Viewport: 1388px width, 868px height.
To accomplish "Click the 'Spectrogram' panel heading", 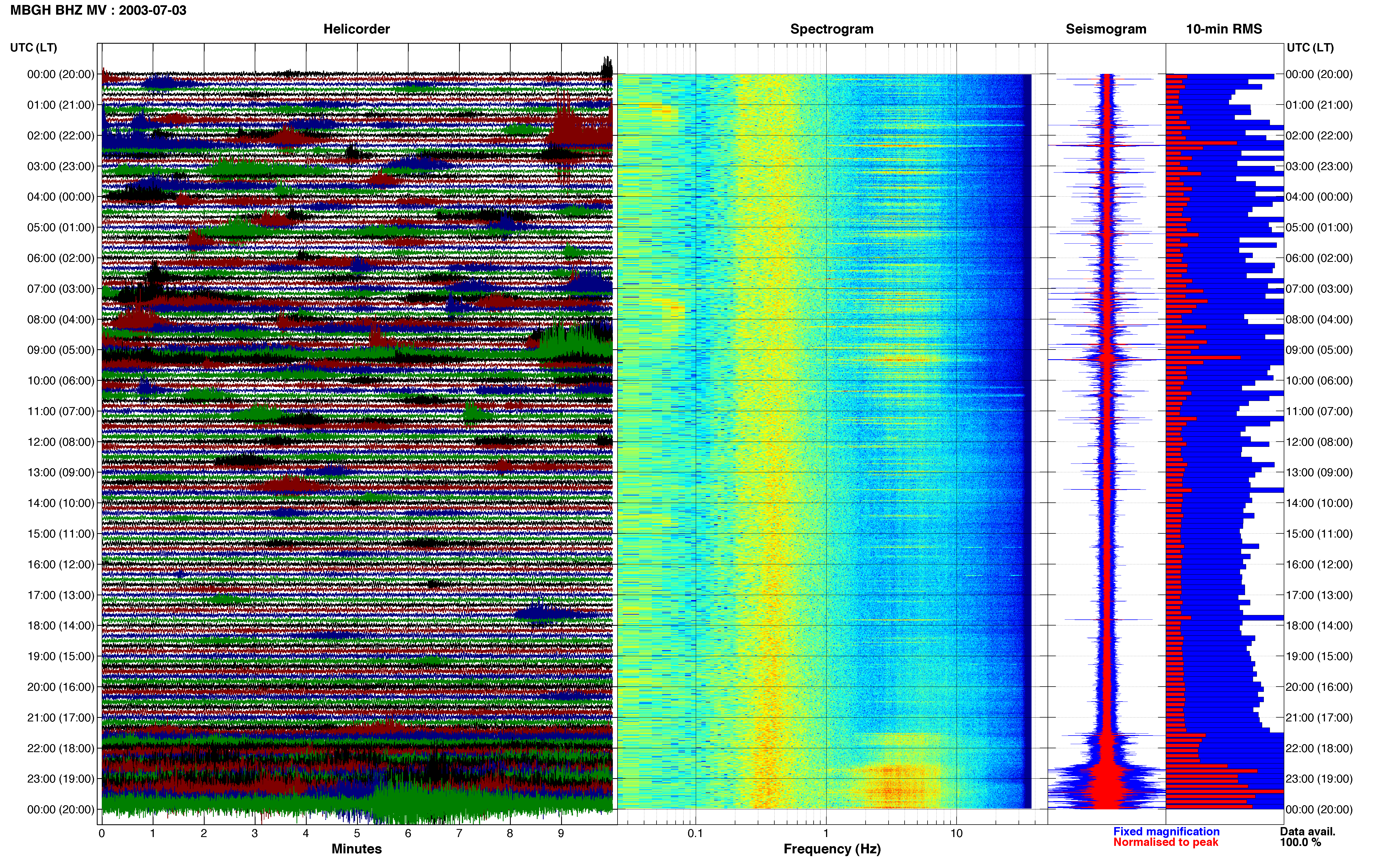I will (x=832, y=29).
